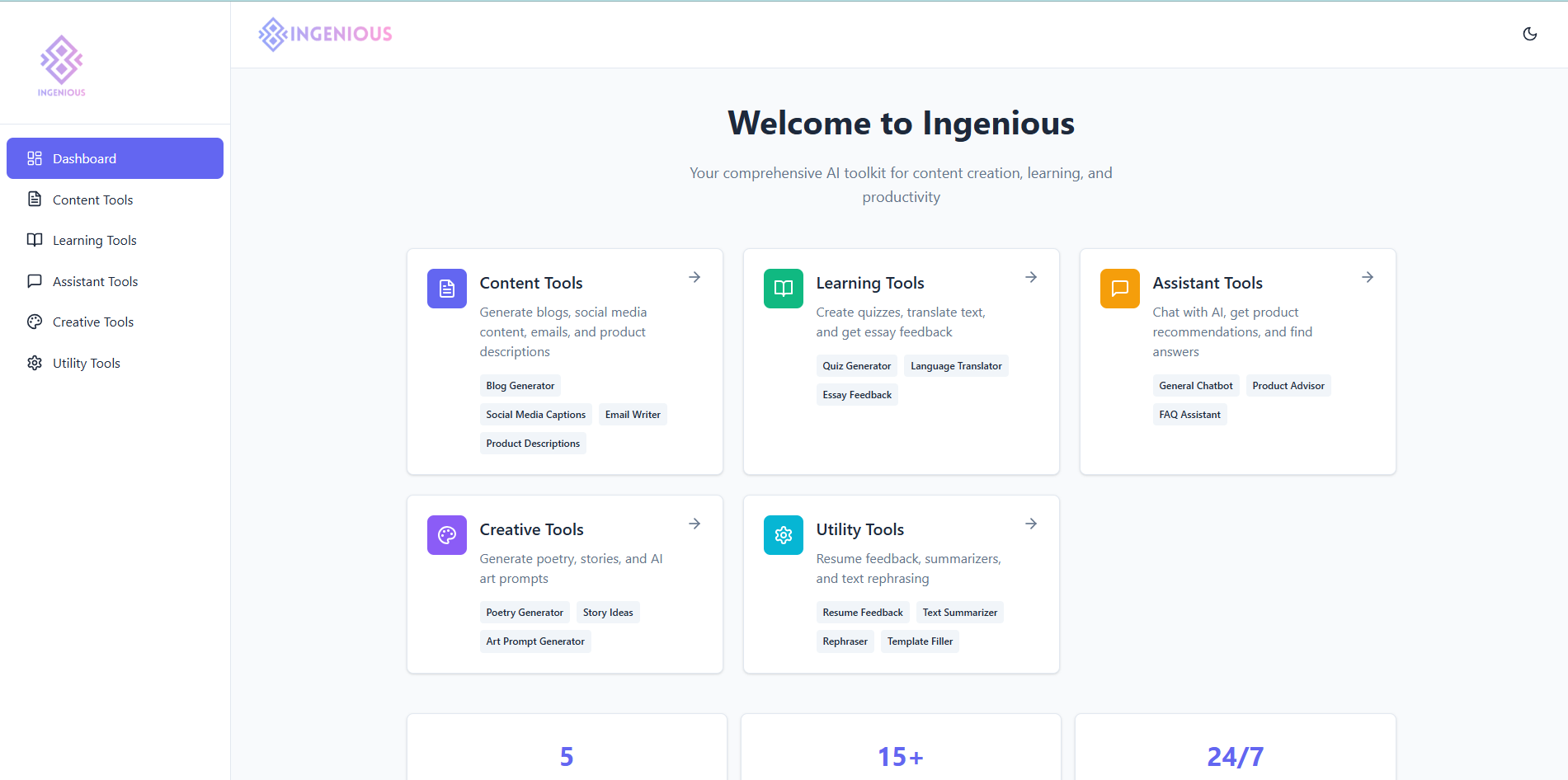The image size is (1568, 780).
Task: Toggle dark mode with the moon icon
Action: (1530, 34)
